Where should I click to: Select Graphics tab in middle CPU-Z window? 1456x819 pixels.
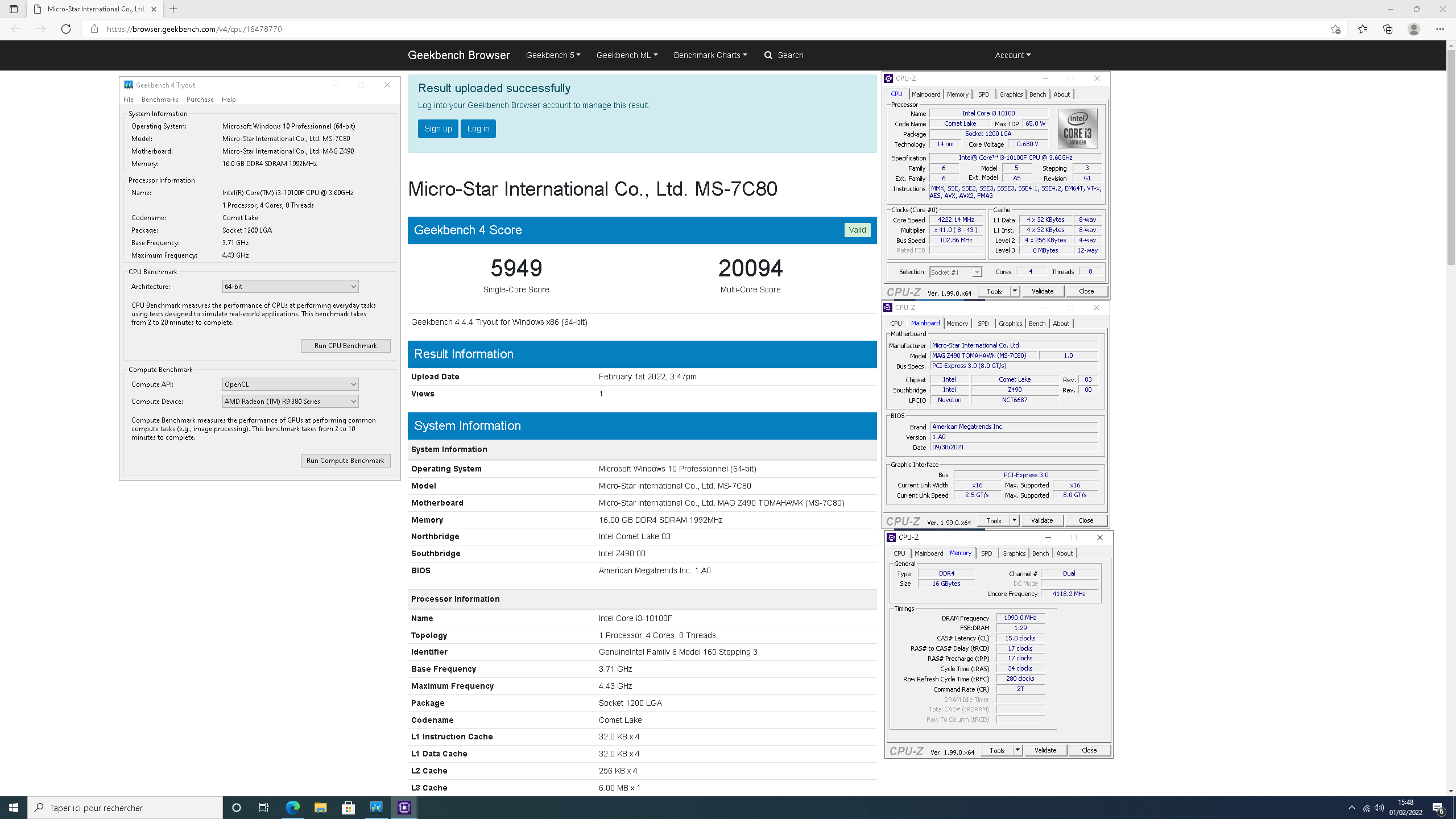coord(1011,324)
